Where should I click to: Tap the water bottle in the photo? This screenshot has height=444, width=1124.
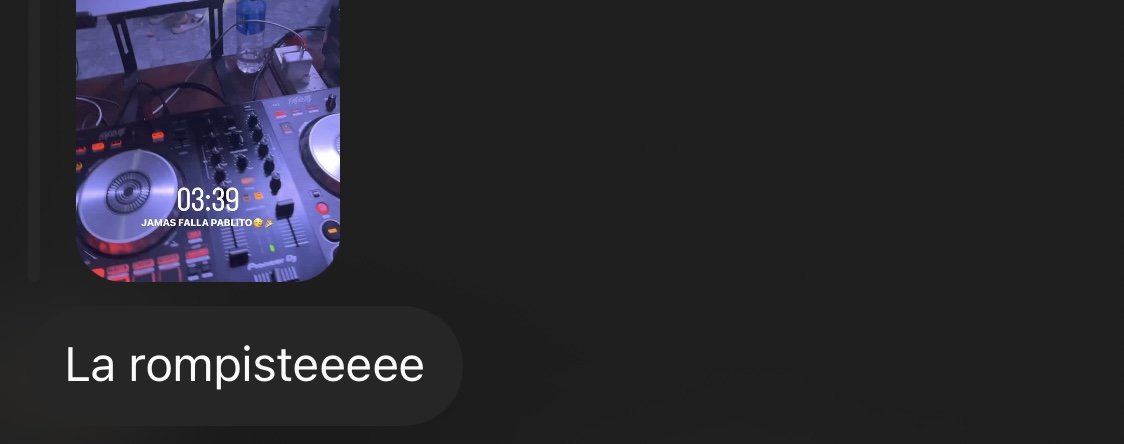coord(250,36)
